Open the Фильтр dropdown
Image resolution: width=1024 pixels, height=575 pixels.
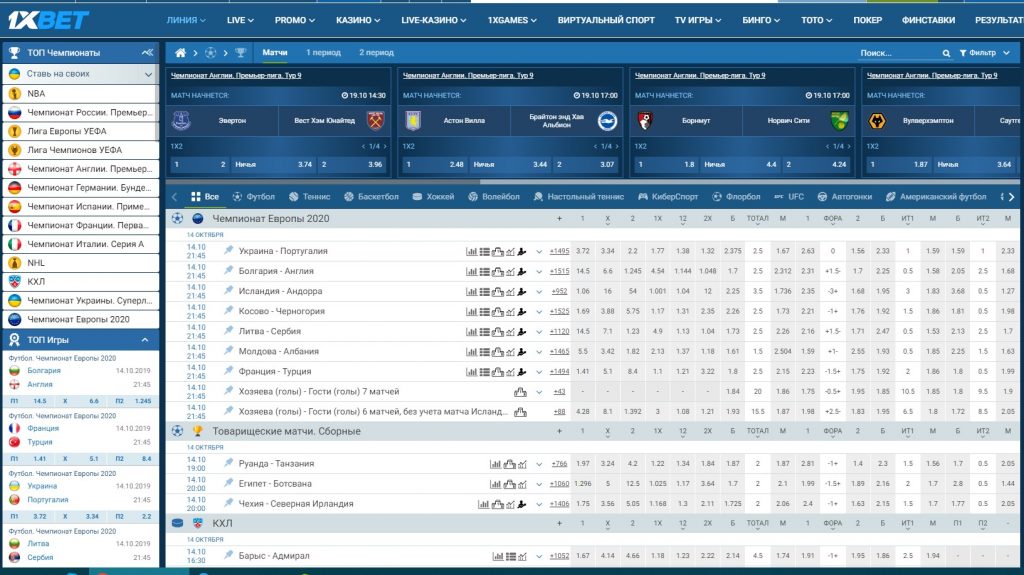click(x=984, y=53)
